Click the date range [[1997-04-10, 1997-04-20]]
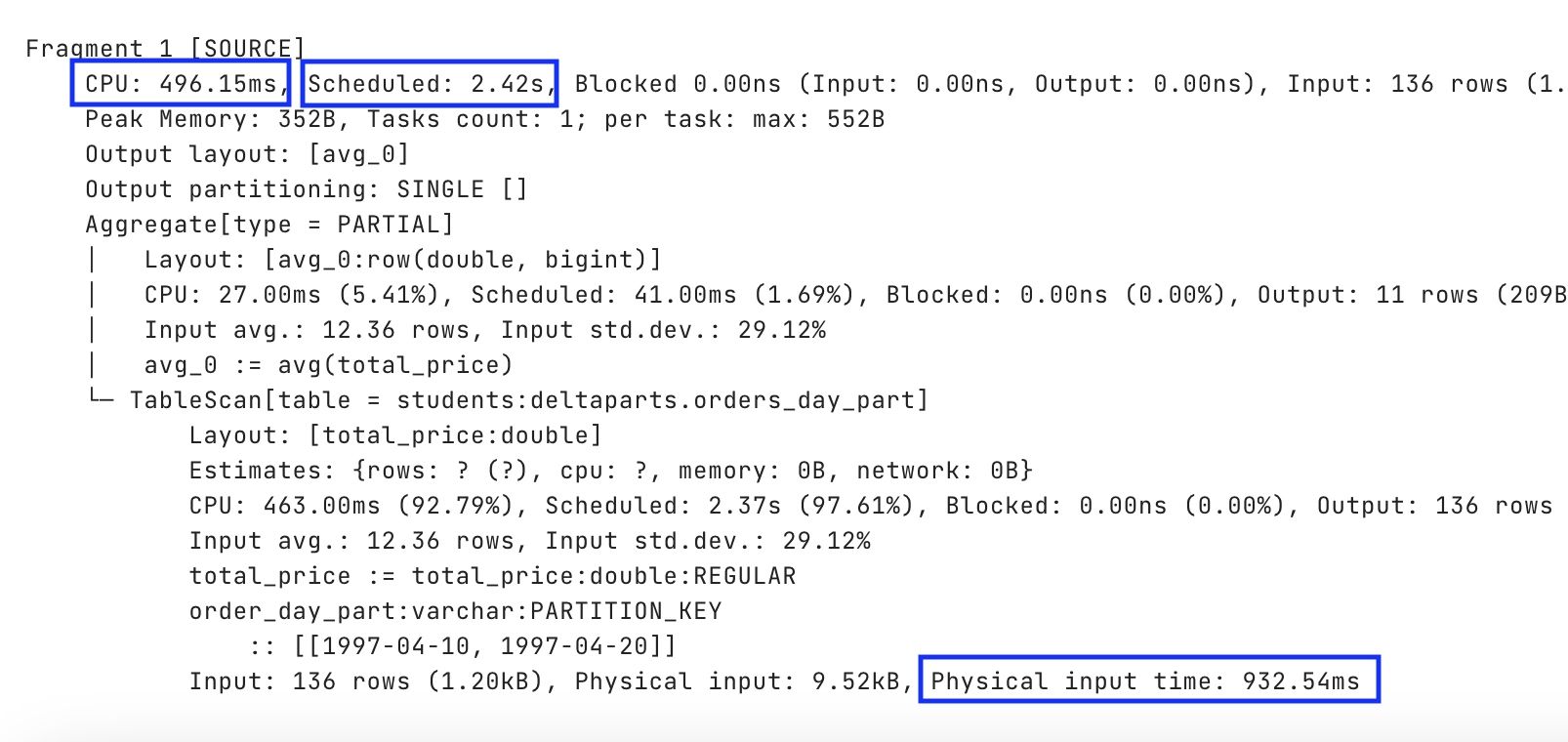Viewport: 1568px width, 742px height. tap(484, 646)
